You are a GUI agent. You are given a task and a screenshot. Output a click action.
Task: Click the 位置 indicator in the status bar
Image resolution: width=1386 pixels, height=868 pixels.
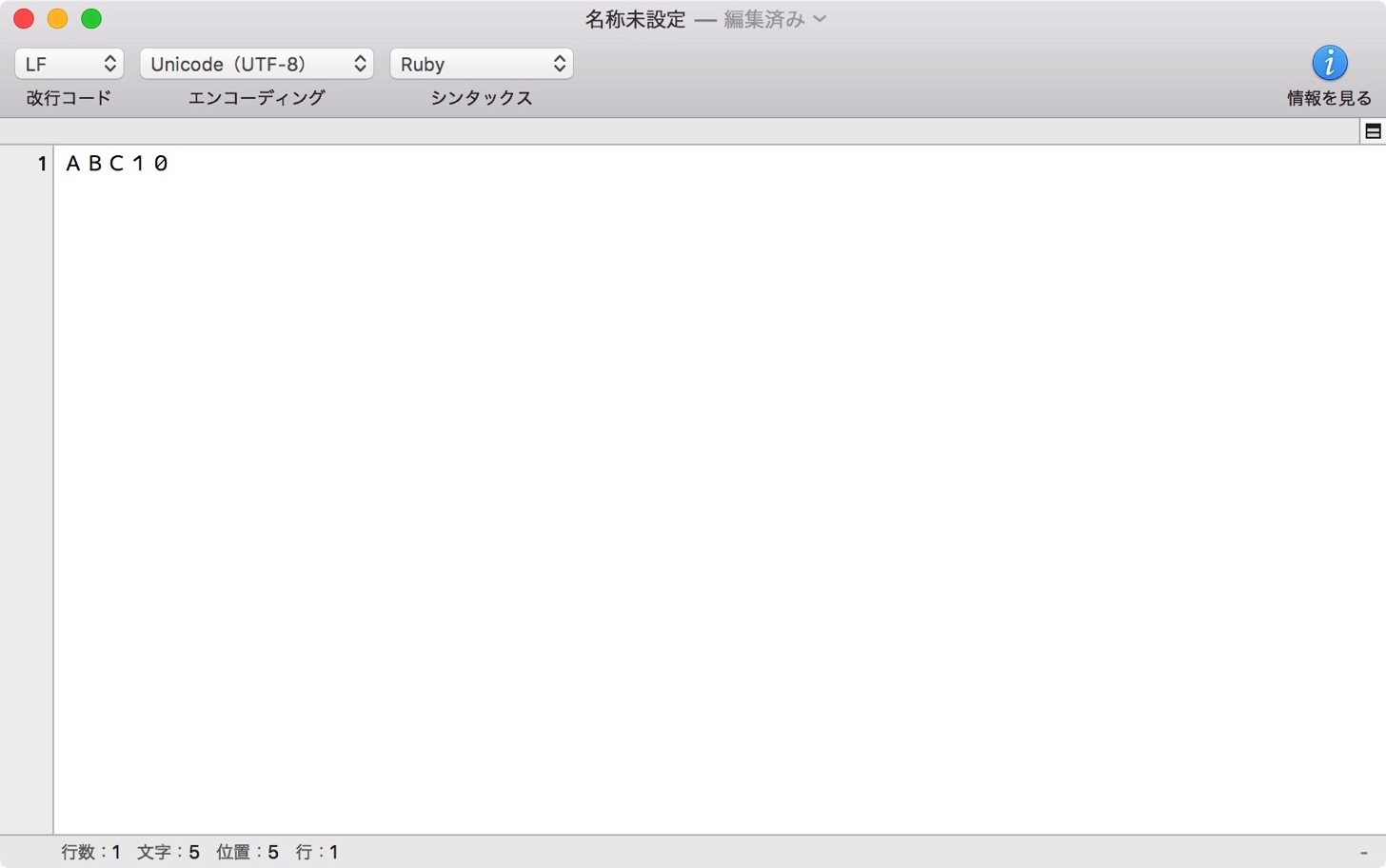coord(247,852)
